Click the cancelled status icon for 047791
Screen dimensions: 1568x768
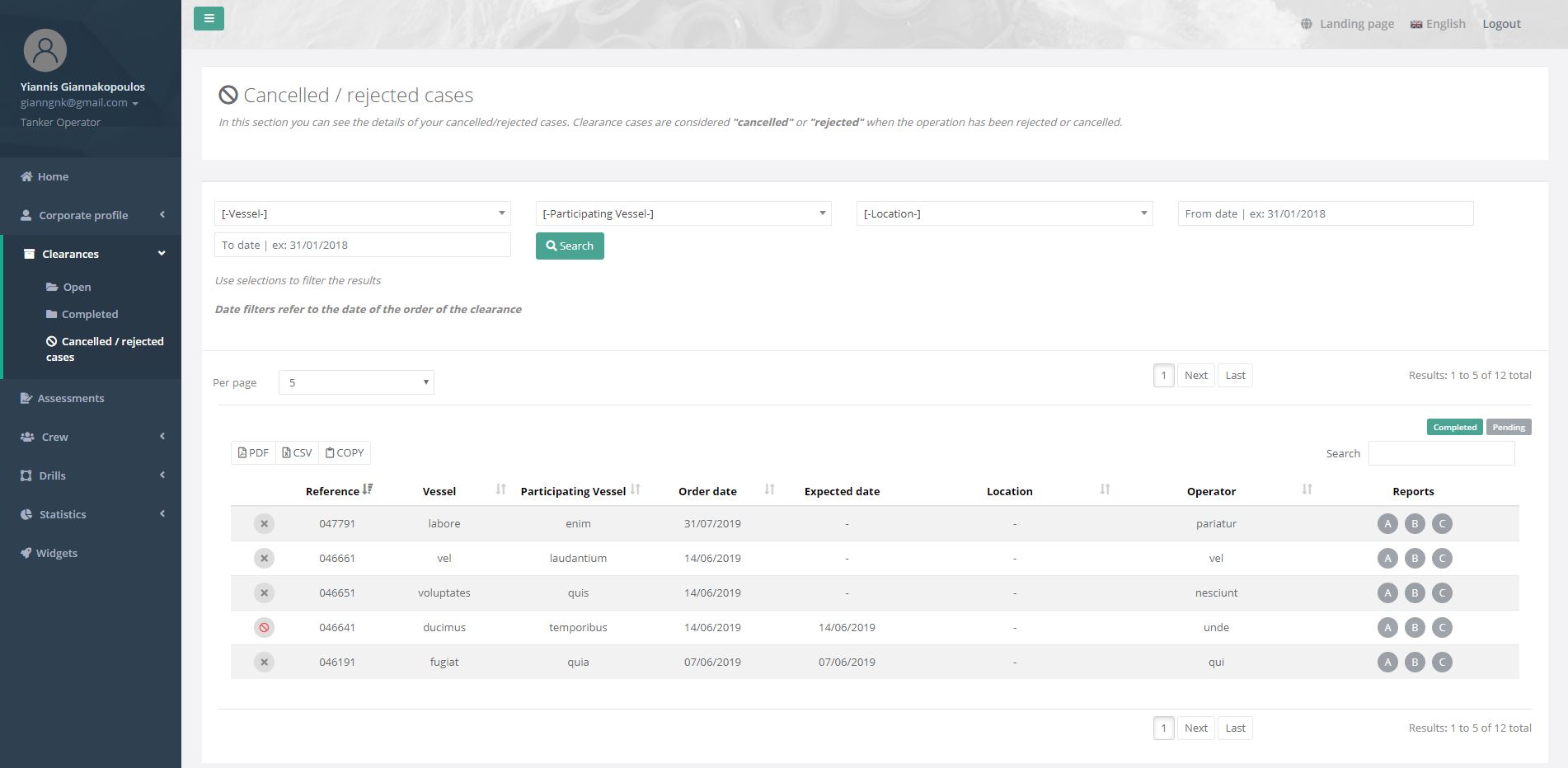click(x=264, y=524)
